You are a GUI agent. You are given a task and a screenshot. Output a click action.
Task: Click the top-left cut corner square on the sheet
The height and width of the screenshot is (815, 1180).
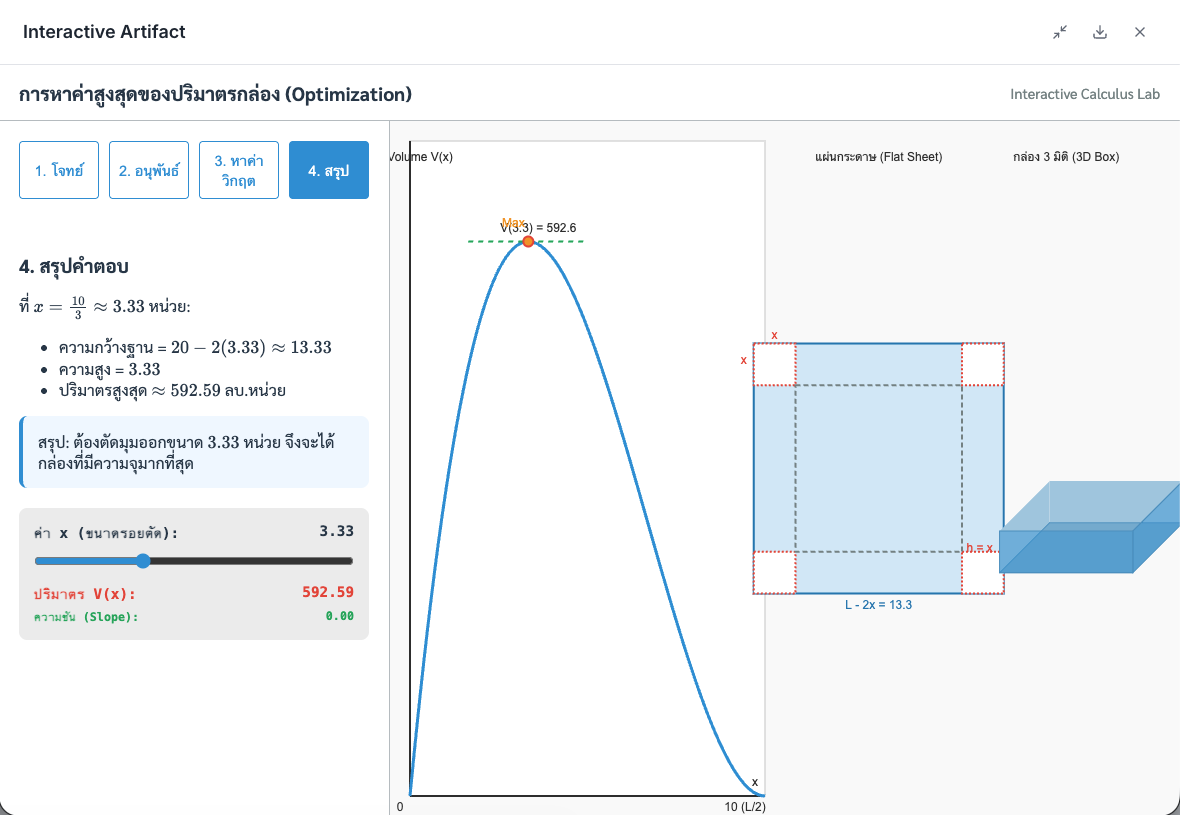[774, 364]
